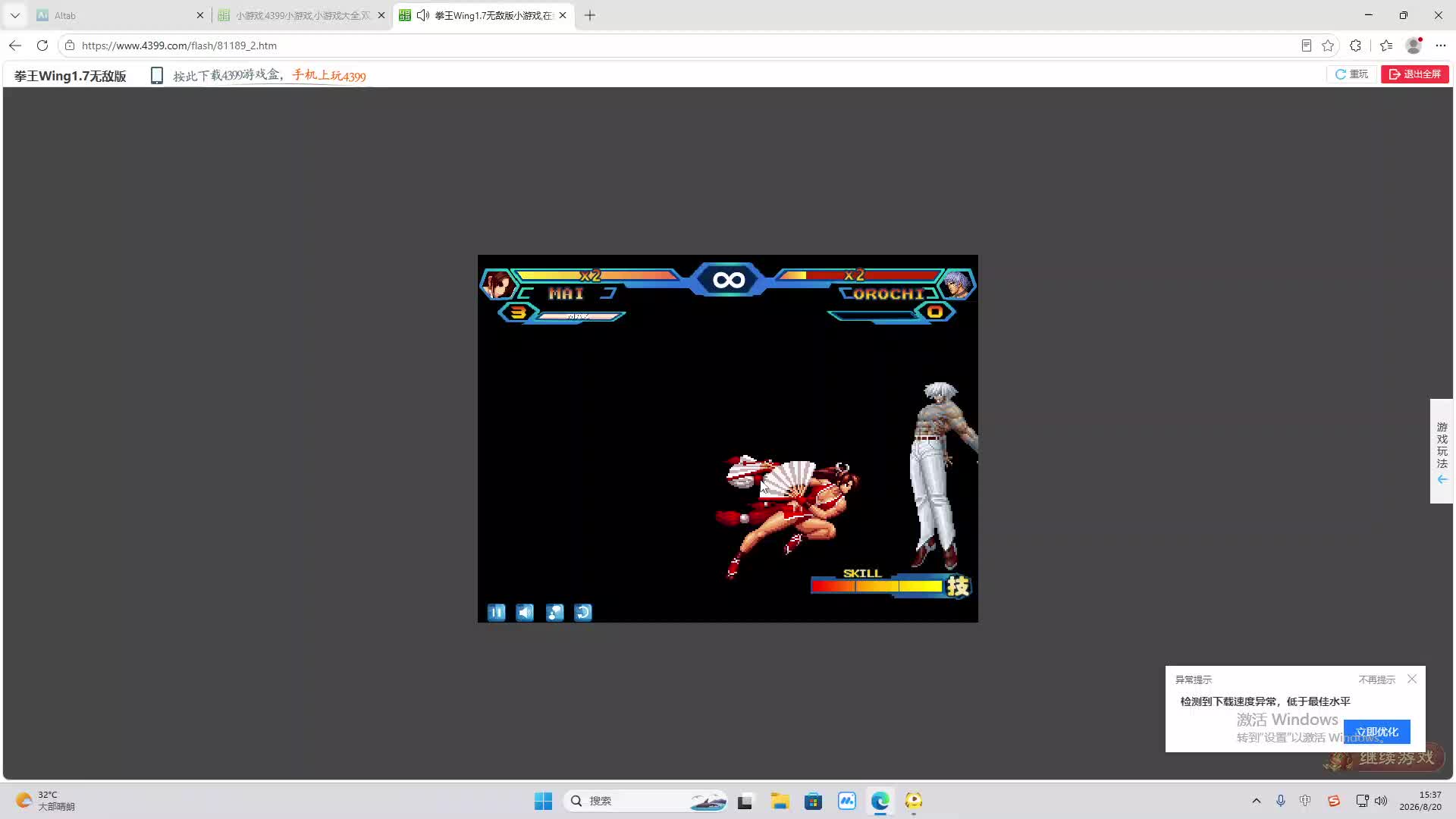1456x819 pixels.
Task: Open the browser profile avatar
Action: [1414, 45]
